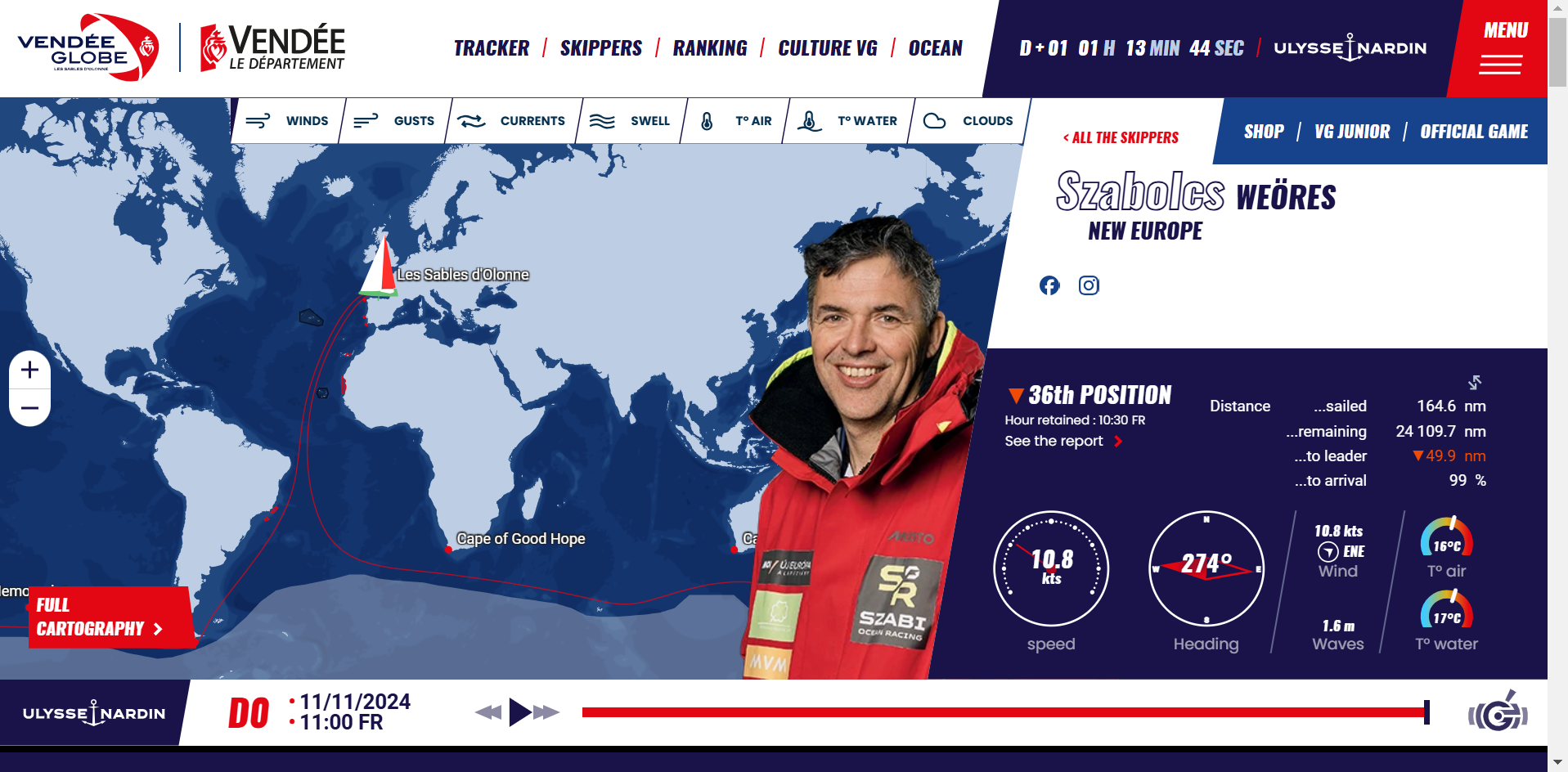Image resolution: width=1568 pixels, height=772 pixels.
Task: Rewind the race timeline
Action: [x=488, y=712]
